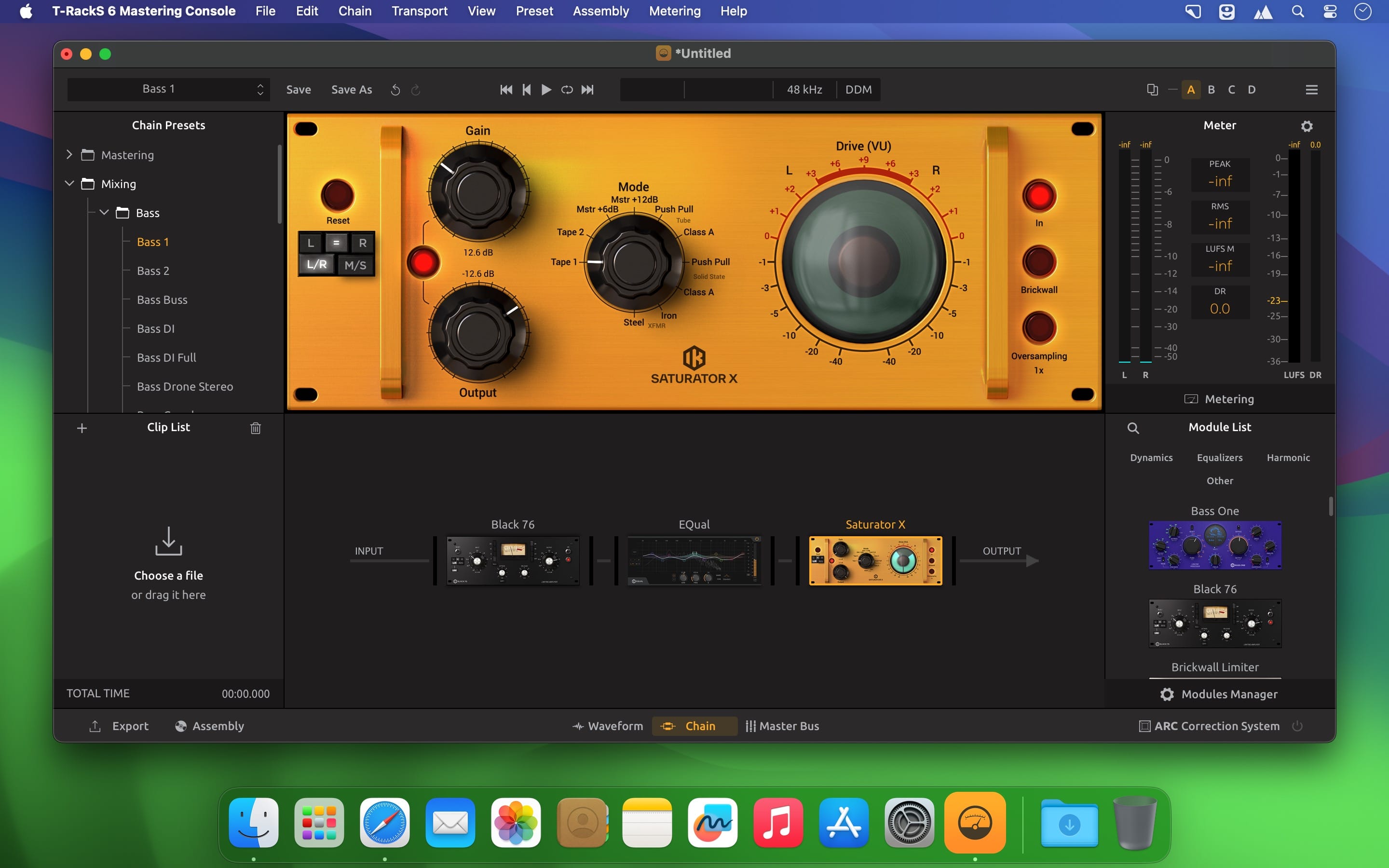Click the undo arrow icon
The width and height of the screenshot is (1389, 868).
point(395,90)
